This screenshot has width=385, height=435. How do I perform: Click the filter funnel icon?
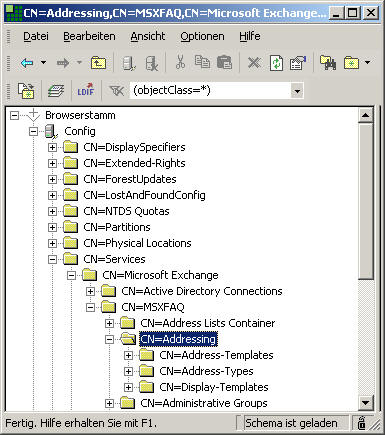tap(116, 90)
